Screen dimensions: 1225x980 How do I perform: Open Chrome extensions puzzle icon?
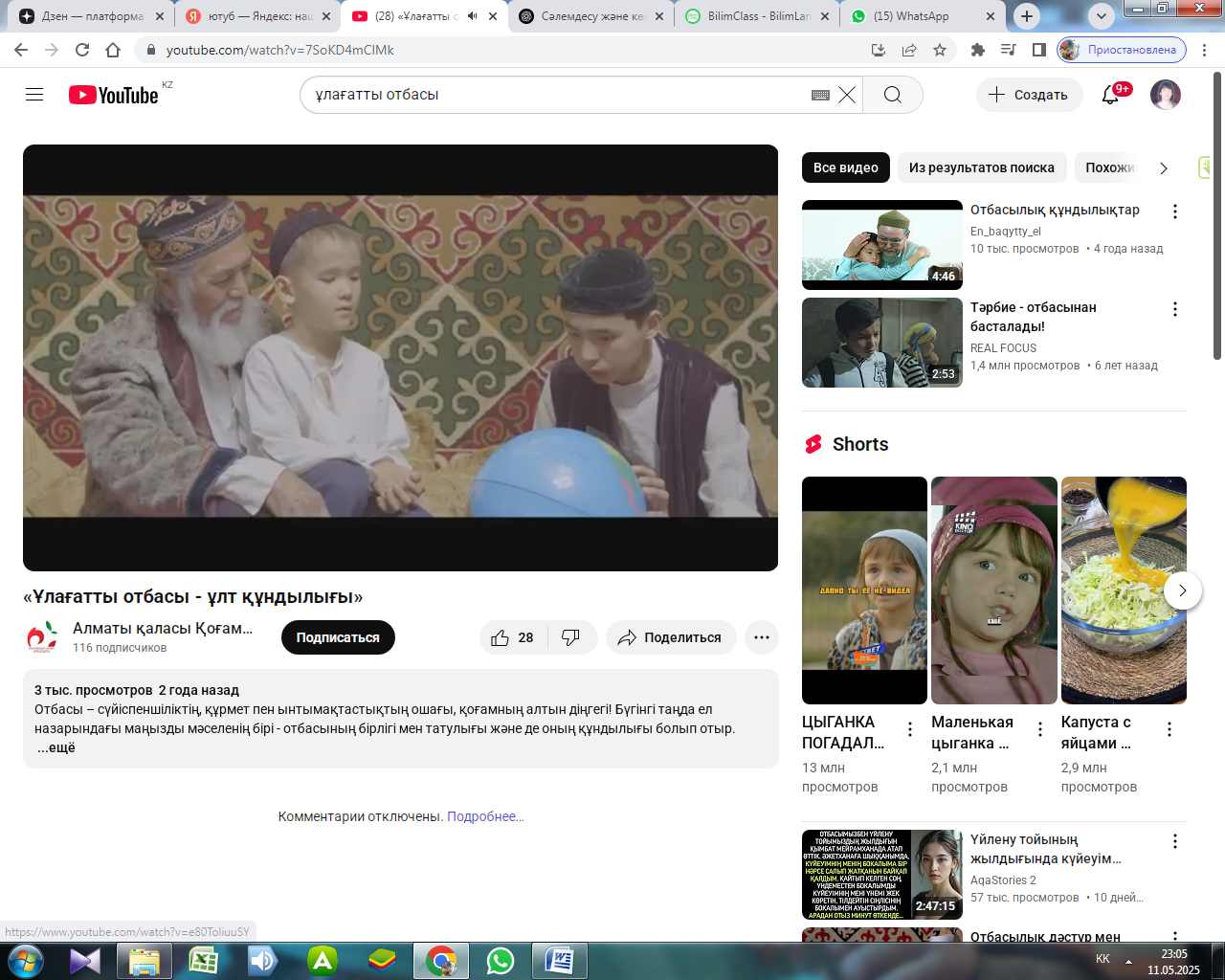[978, 50]
